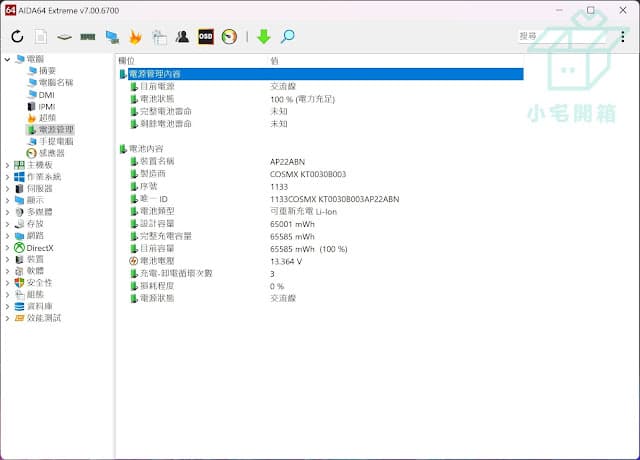The height and width of the screenshot is (460, 640).
Task: Click the 值 column header
Action: click(x=274, y=61)
